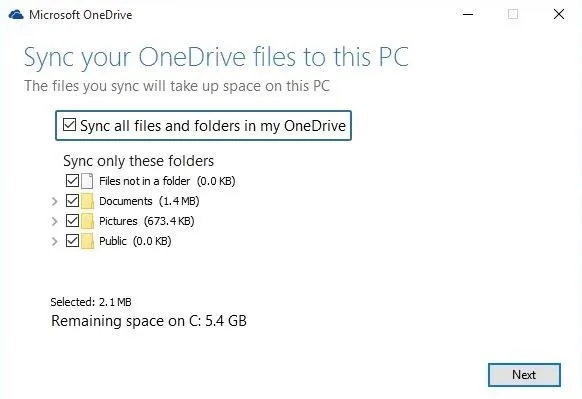Click the blank file icon beside Files not in a folder
This screenshot has height=399, width=582.
pos(87,181)
